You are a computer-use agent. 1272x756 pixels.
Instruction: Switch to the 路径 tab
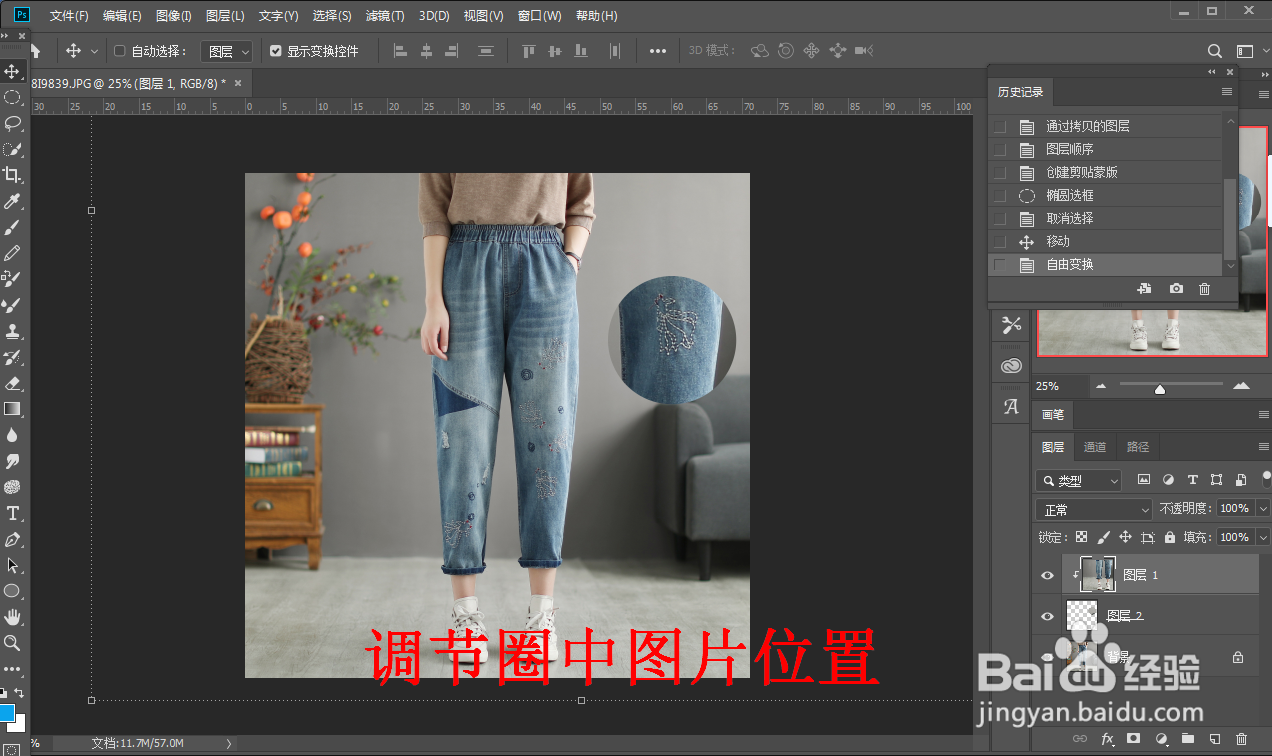pyautogui.click(x=1138, y=447)
